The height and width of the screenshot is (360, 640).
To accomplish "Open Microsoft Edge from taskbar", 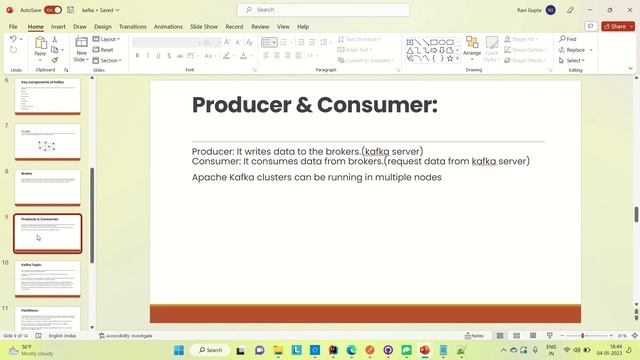I will (351, 350).
